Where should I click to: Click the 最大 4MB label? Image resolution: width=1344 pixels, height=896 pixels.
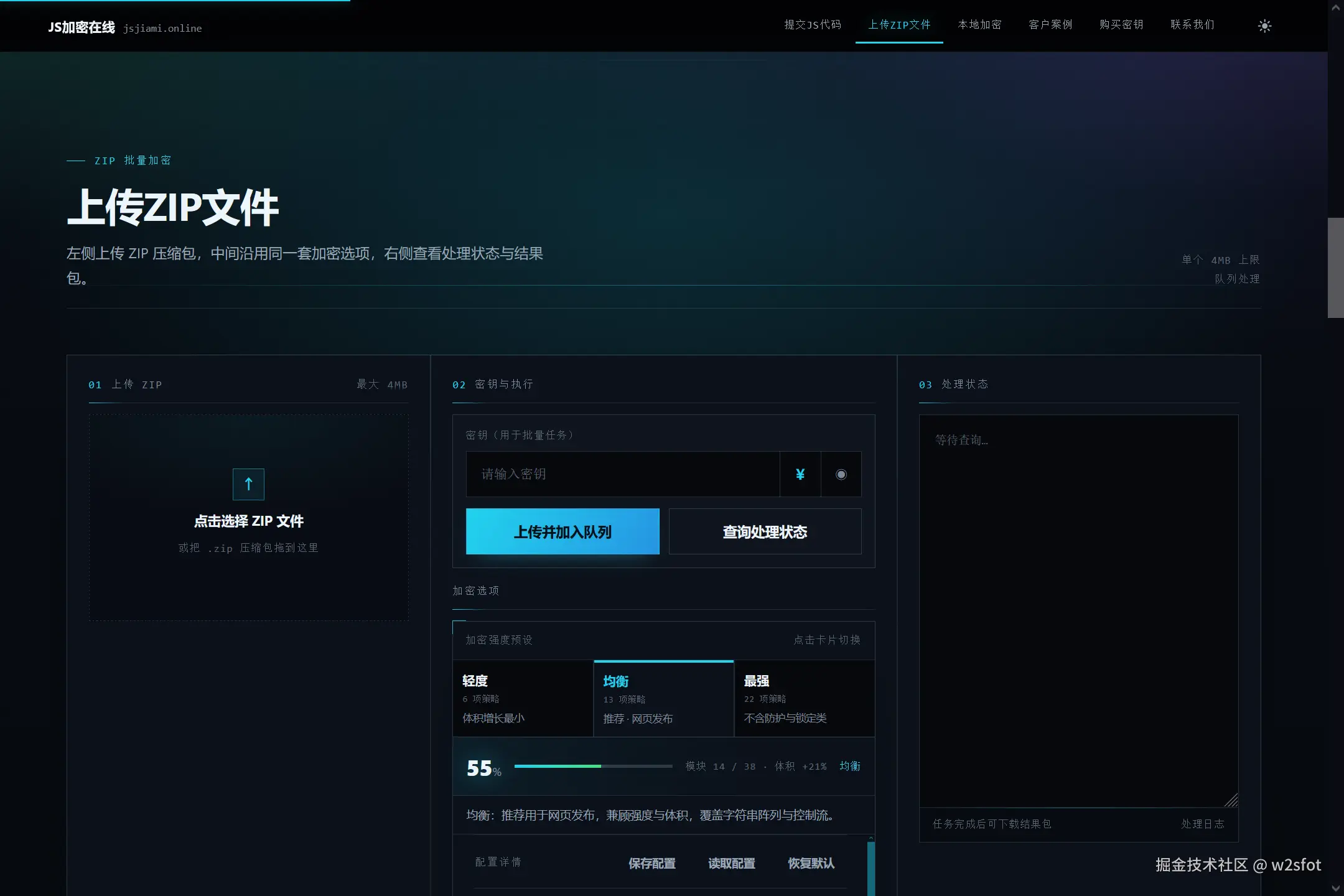coord(382,385)
